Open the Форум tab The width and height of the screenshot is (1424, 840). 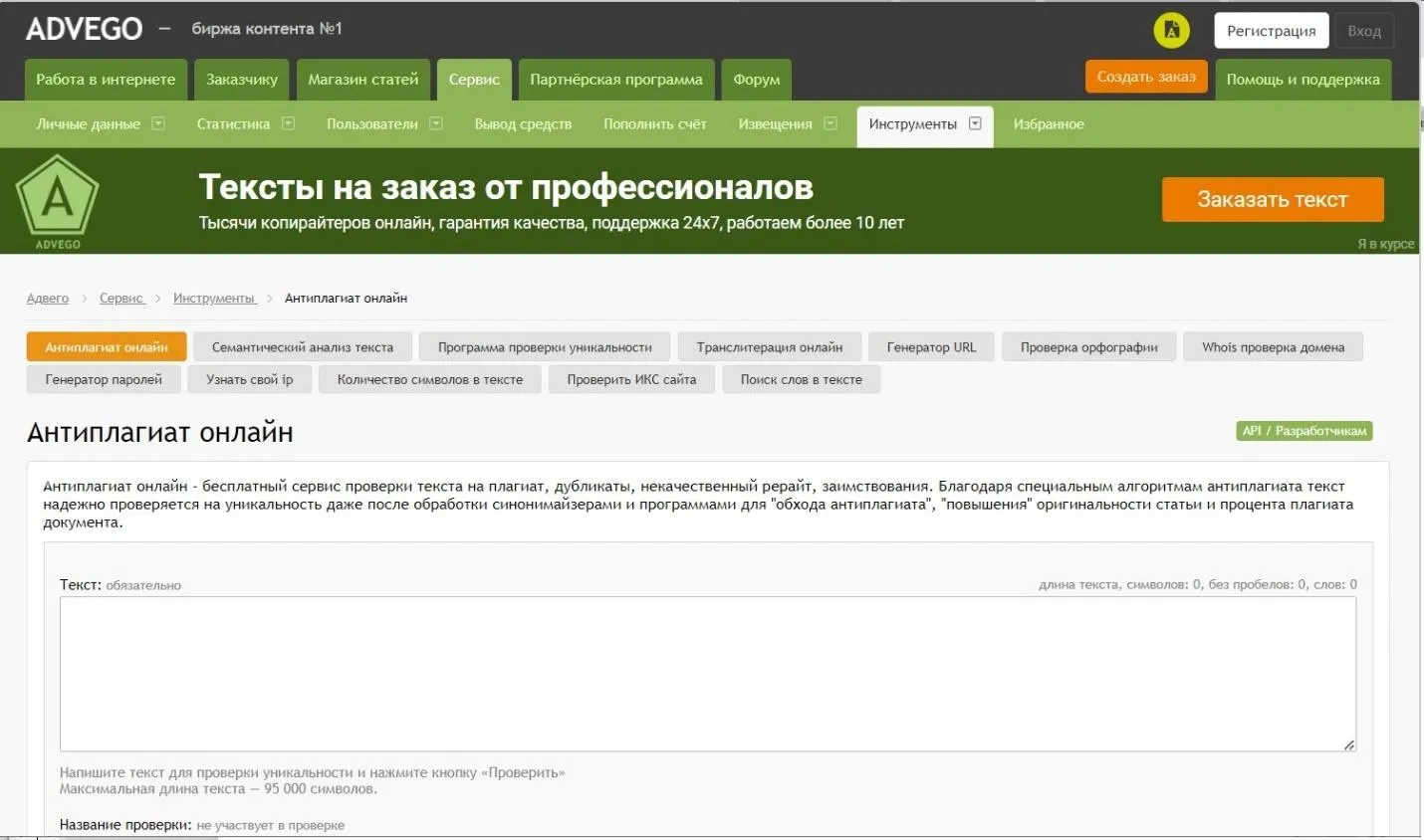[x=757, y=80]
